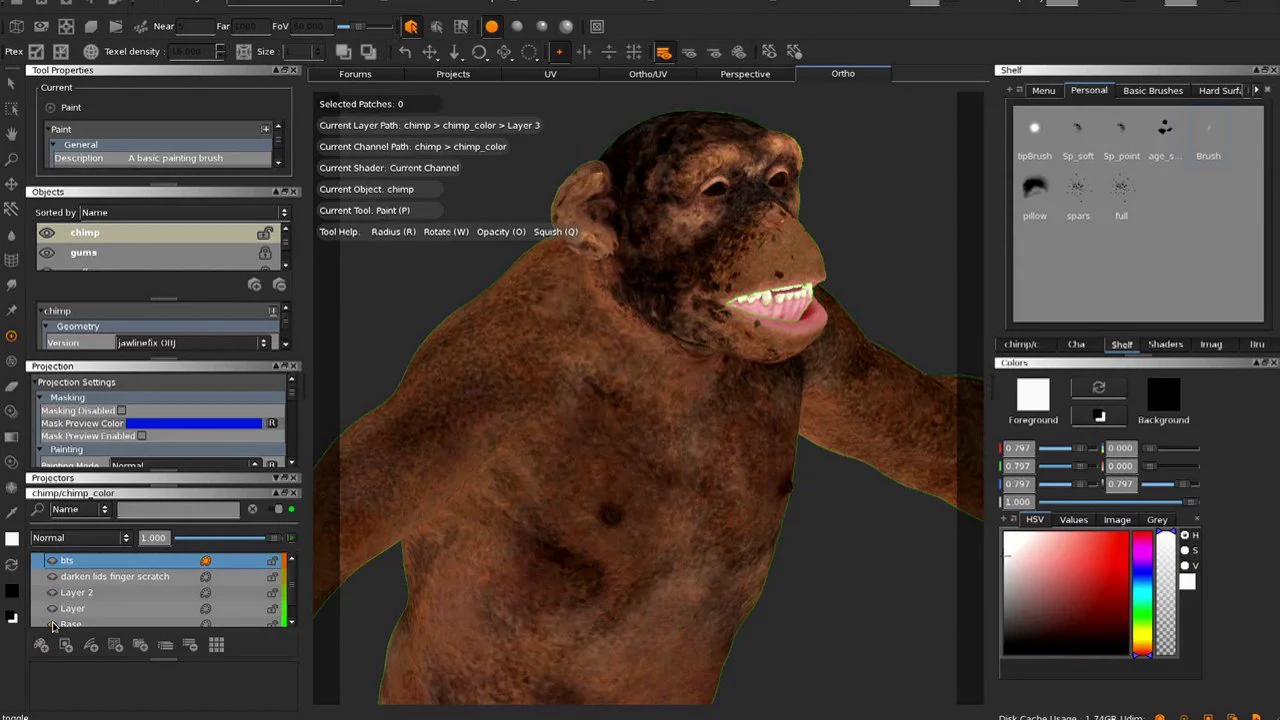Switch to the Perspective view tab

pos(745,74)
